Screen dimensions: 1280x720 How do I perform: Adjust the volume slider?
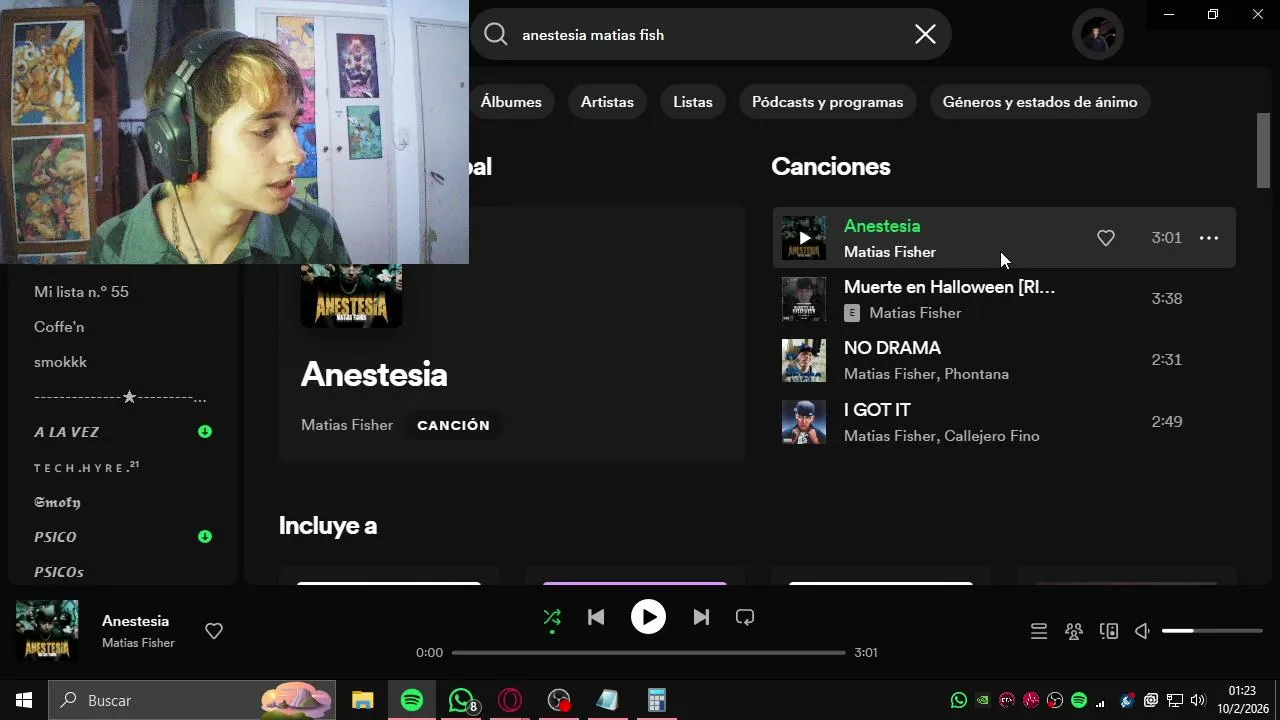pyautogui.click(x=1212, y=631)
